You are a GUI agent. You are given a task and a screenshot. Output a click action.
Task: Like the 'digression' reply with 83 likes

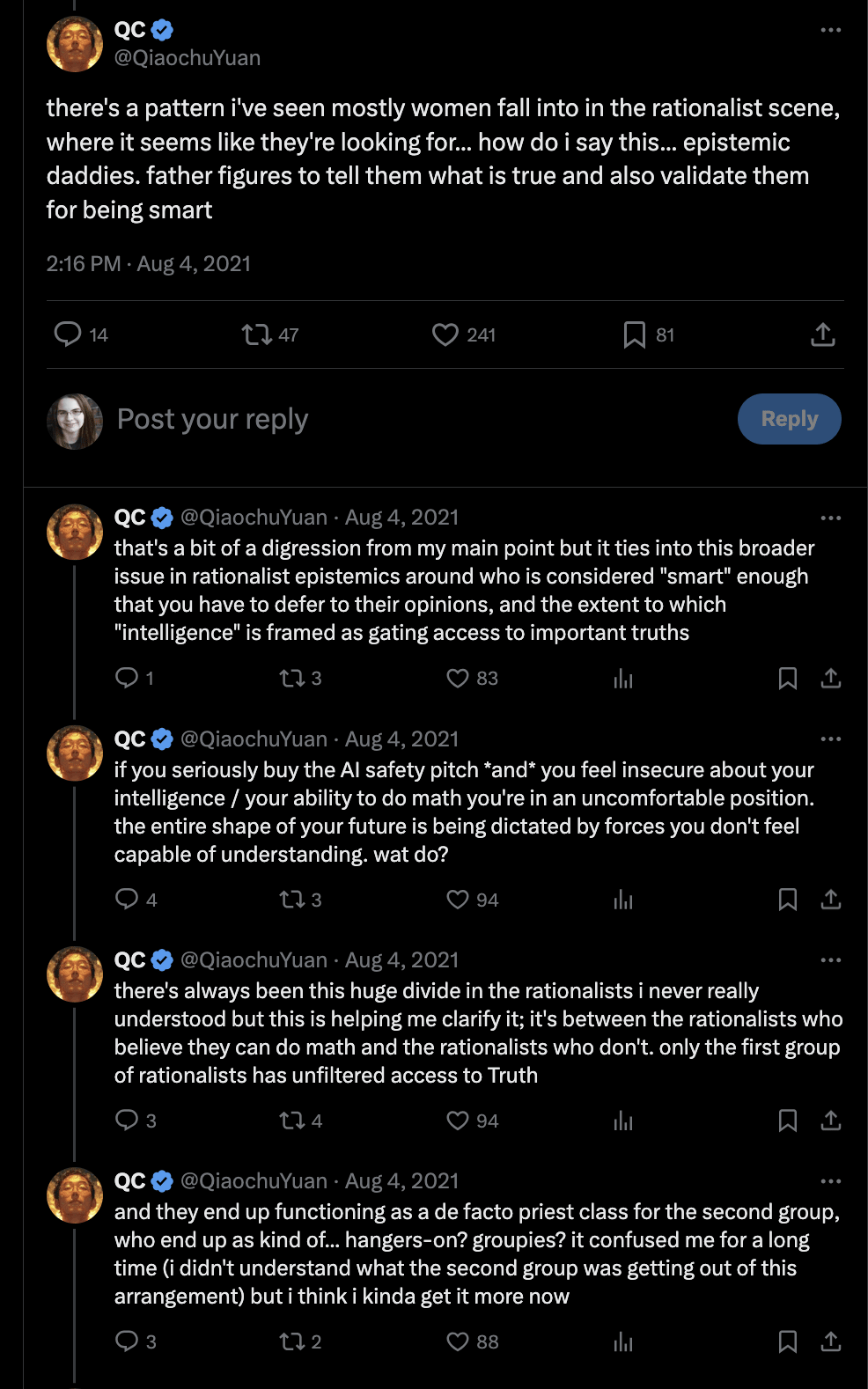tap(458, 678)
